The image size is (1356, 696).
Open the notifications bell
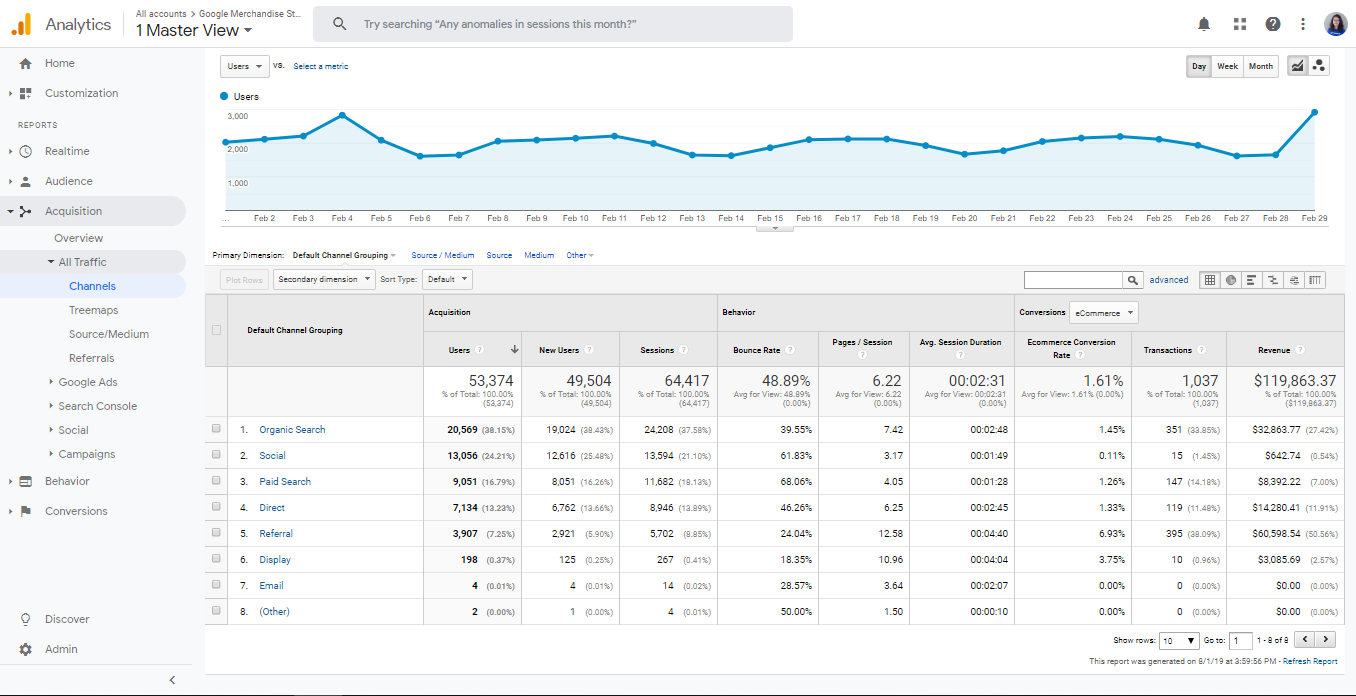click(1204, 24)
